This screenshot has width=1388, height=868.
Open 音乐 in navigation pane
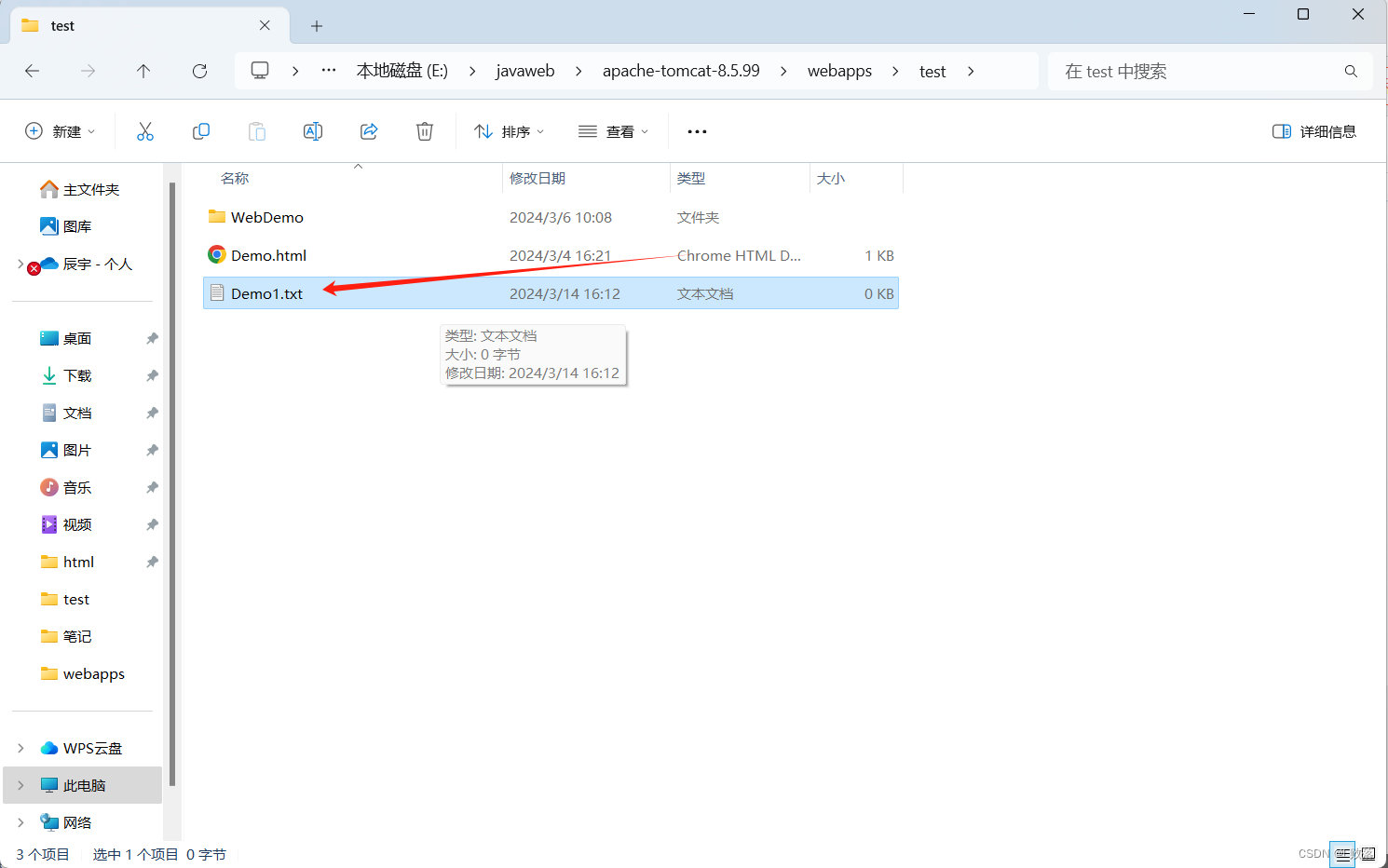pos(77,487)
